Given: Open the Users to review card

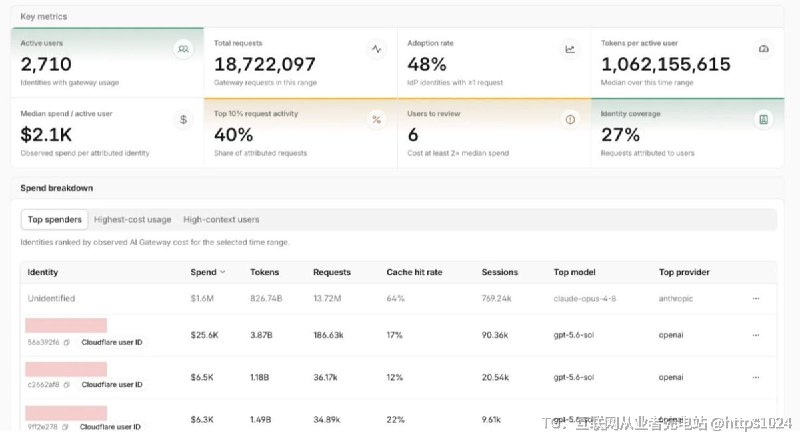Looking at the screenshot, I should [x=494, y=133].
